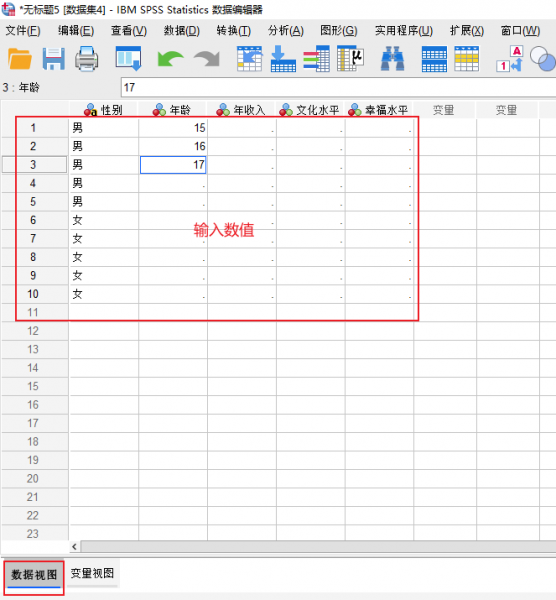This screenshot has width=556, height=600.
Task: Click the Insert variable yellow grid icon
Action: 466,59
